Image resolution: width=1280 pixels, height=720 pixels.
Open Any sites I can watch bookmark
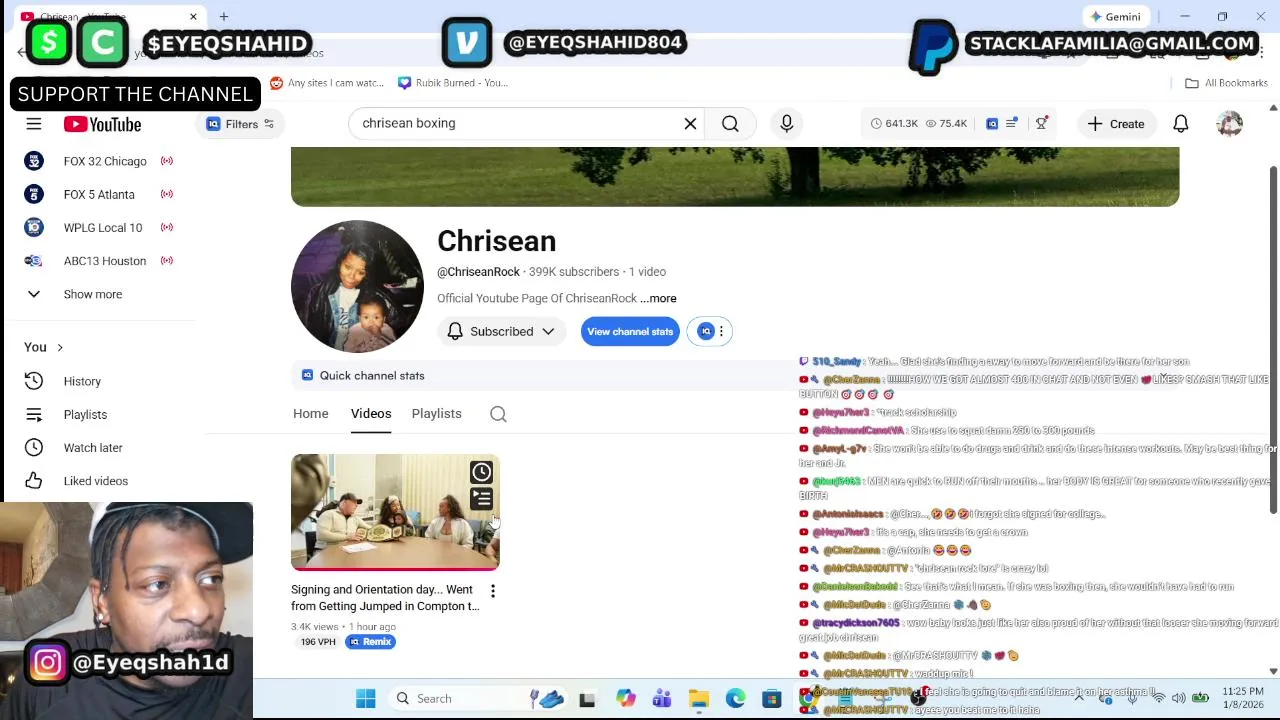[x=327, y=83]
